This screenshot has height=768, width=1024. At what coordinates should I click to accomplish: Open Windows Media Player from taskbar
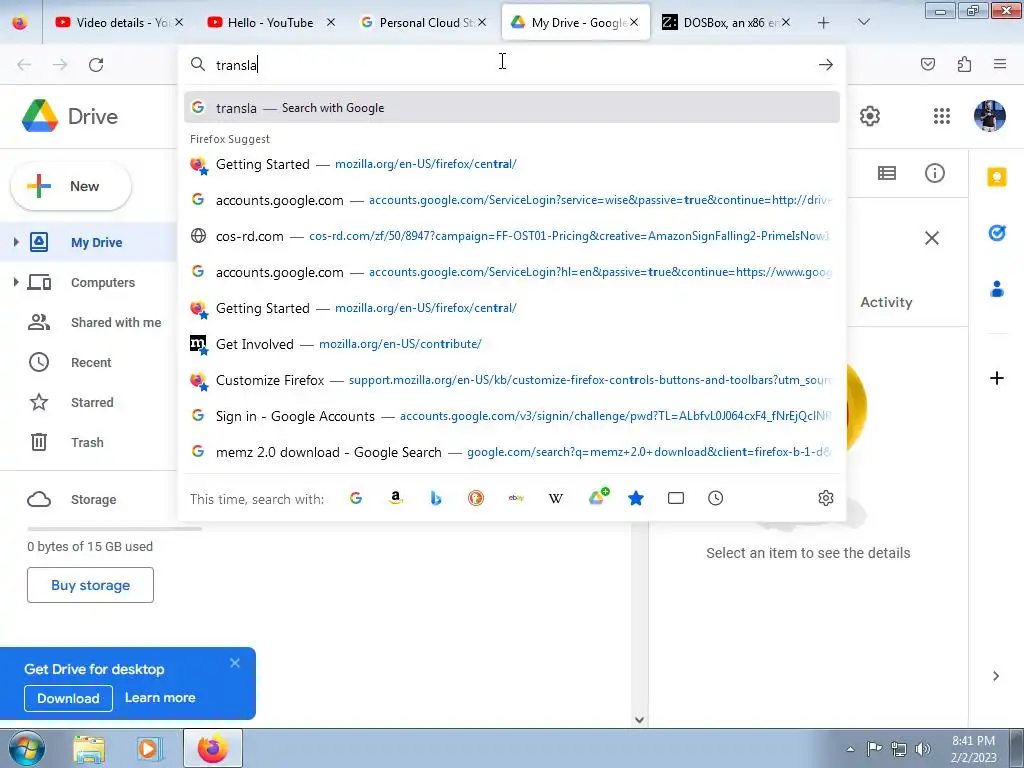[148, 748]
